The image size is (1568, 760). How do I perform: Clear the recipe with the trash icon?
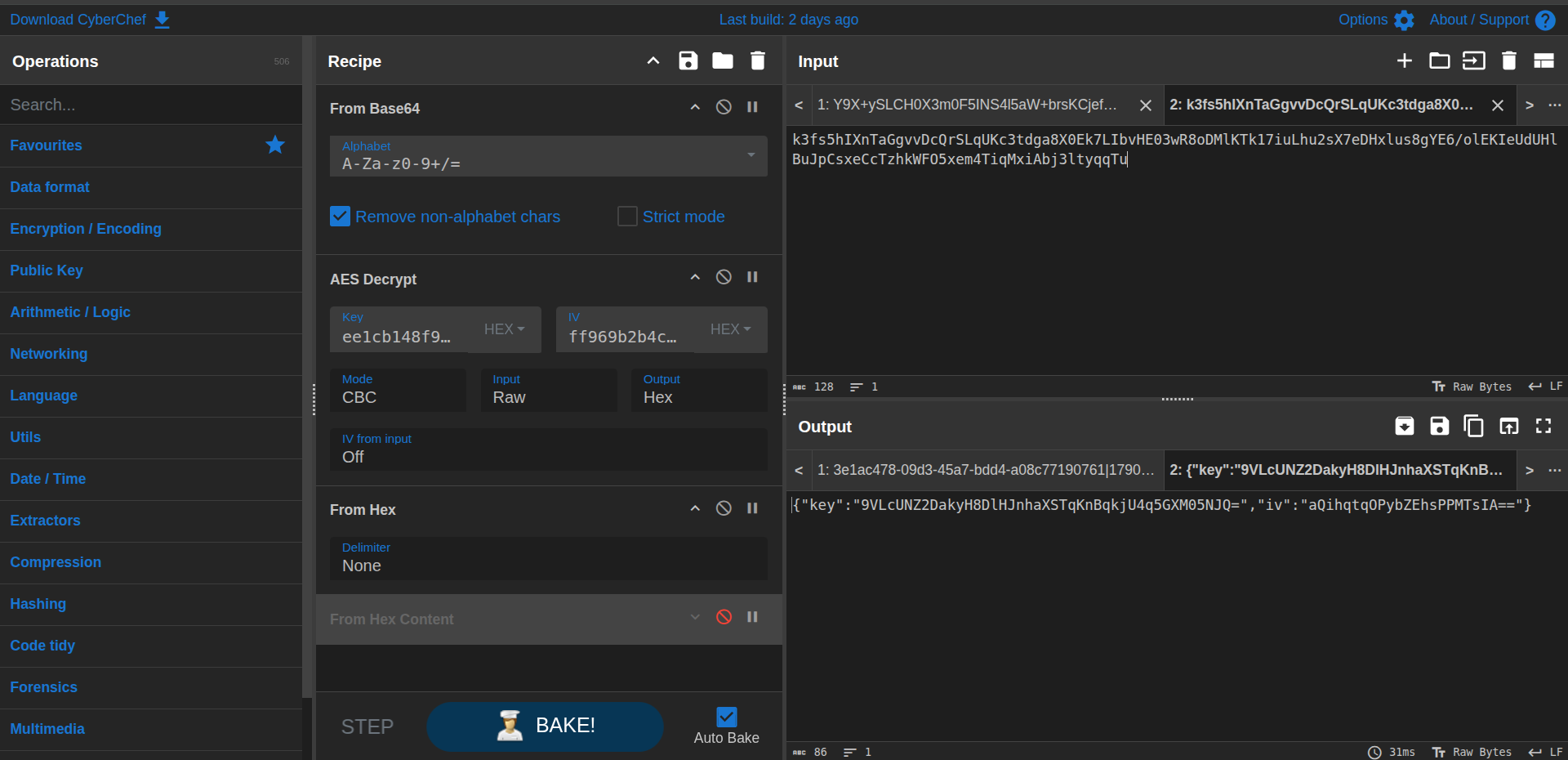coord(758,60)
